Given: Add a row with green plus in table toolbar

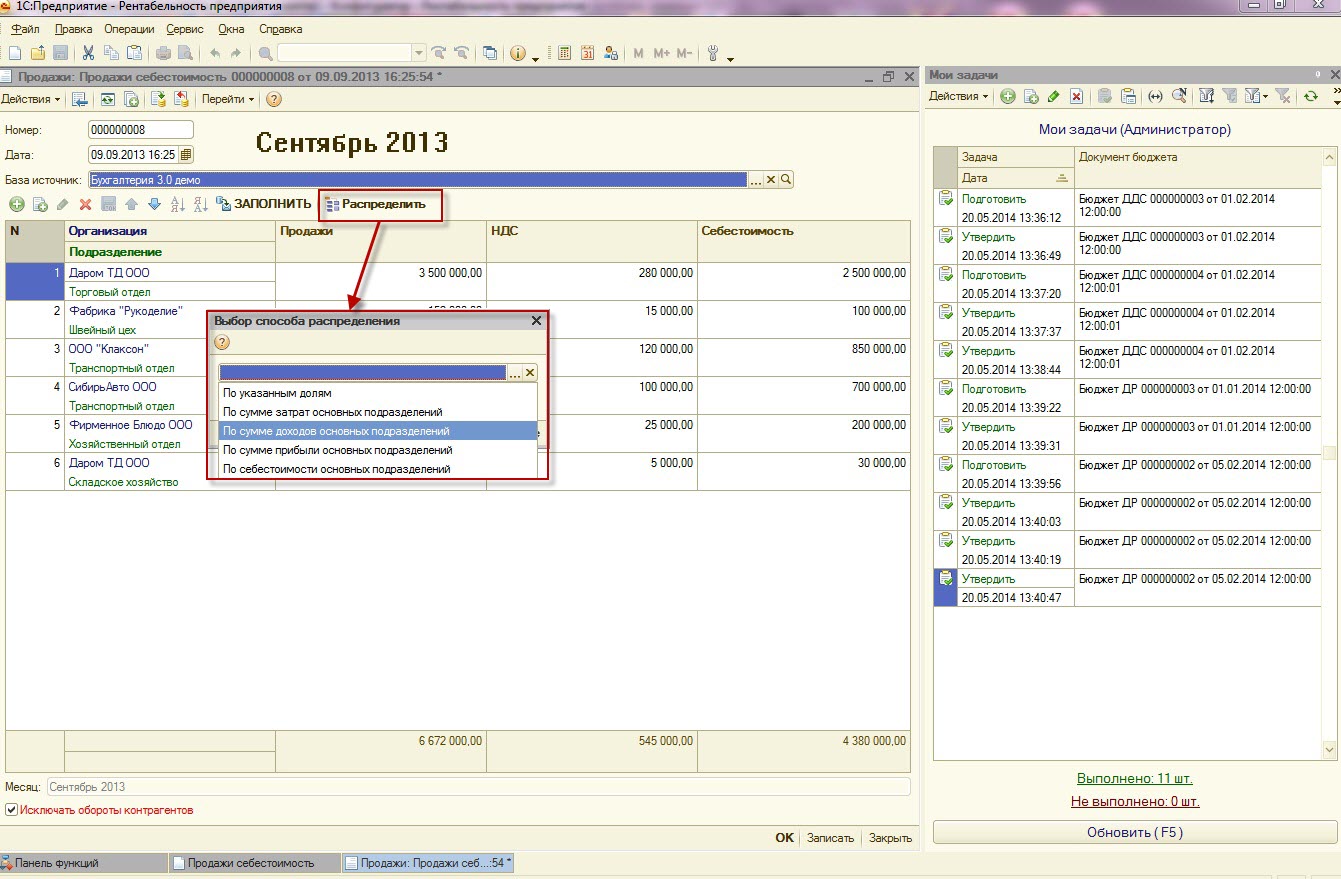Looking at the screenshot, I should (17, 204).
